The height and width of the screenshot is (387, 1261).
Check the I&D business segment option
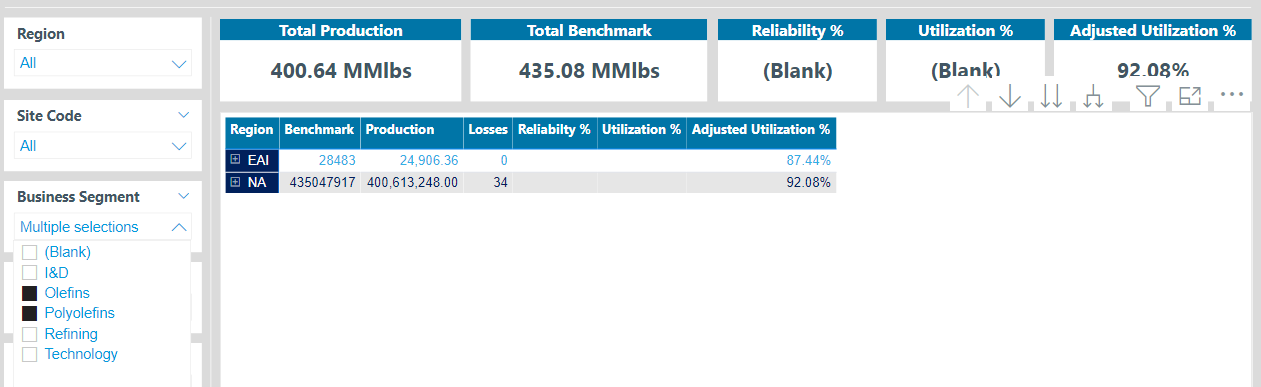pos(29,272)
